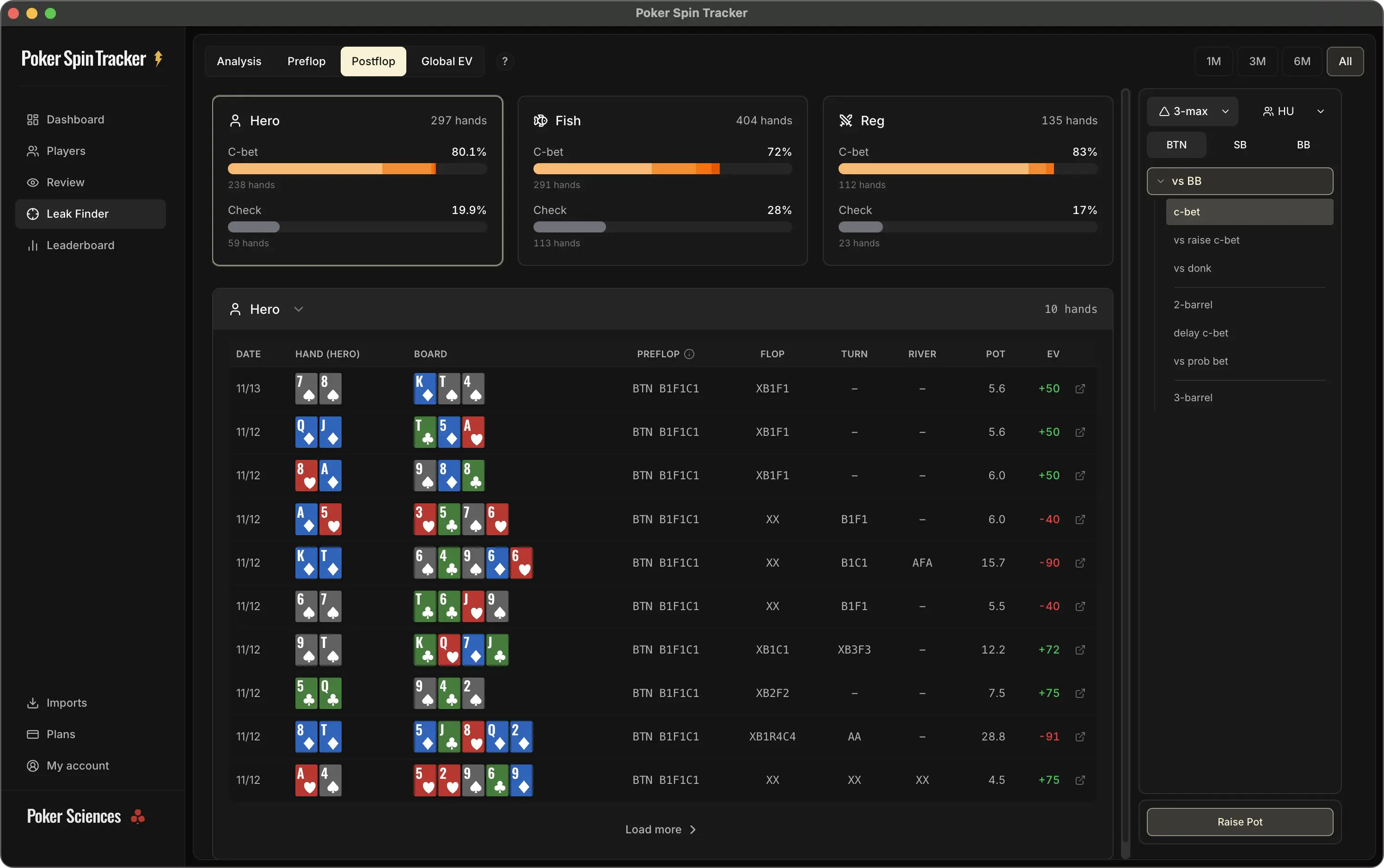Click the Preflop column info icon
The width and height of the screenshot is (1384, 868).
689,354
